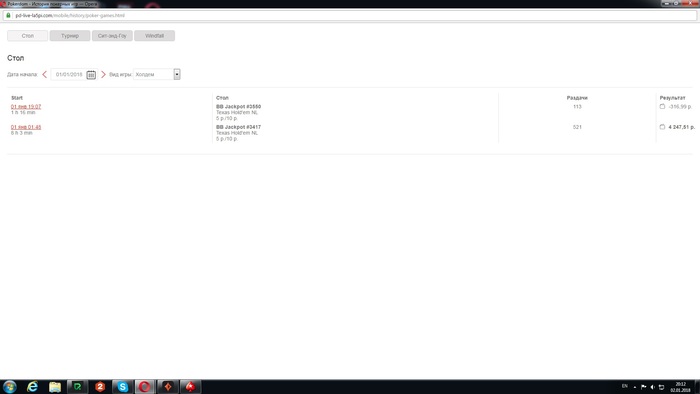The width and height of the screenshot is (700, 394).
Task: Open PokerStars from the taskbar
Action: pos(191,386)
